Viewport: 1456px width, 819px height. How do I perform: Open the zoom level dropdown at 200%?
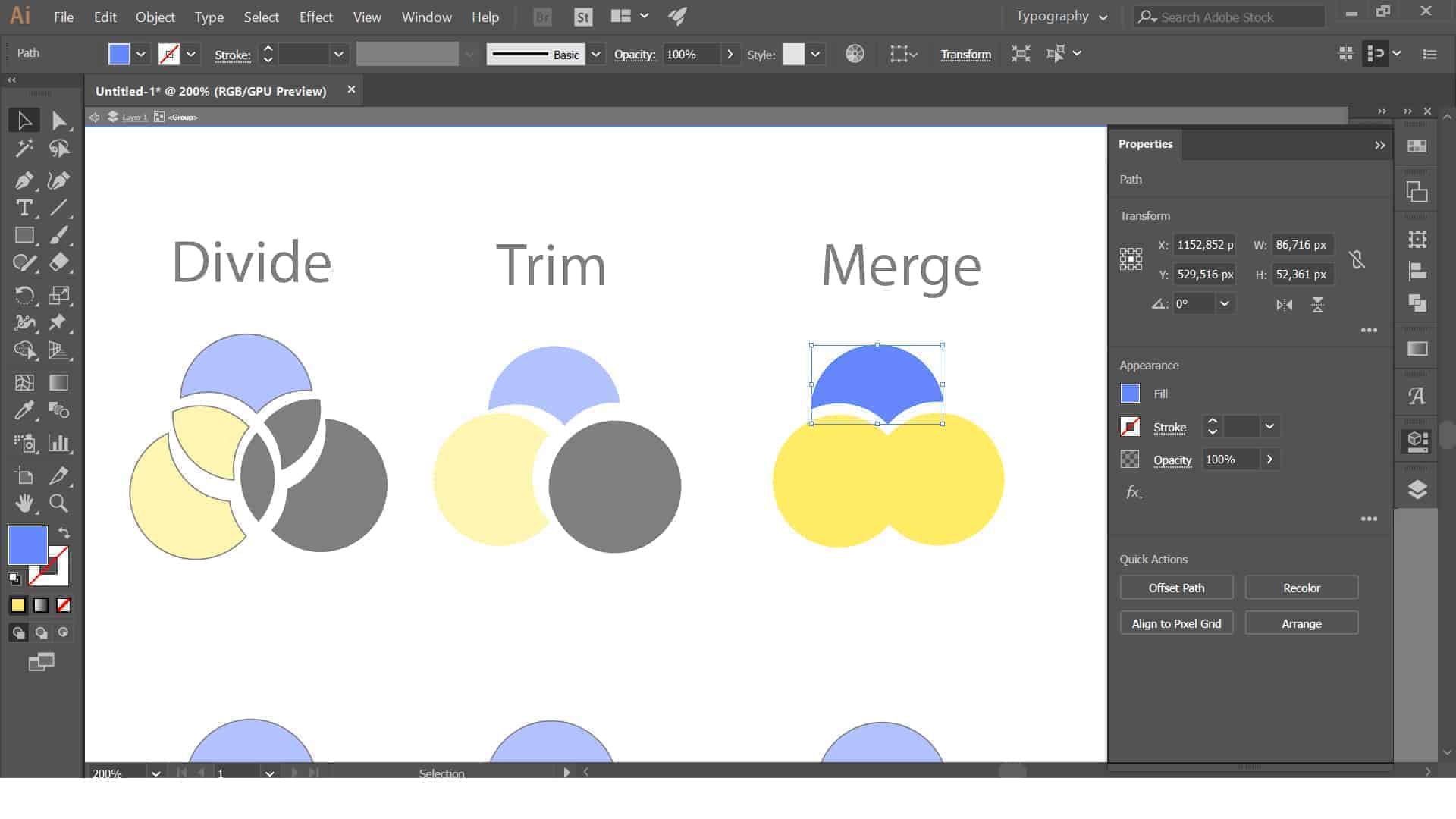155,773
